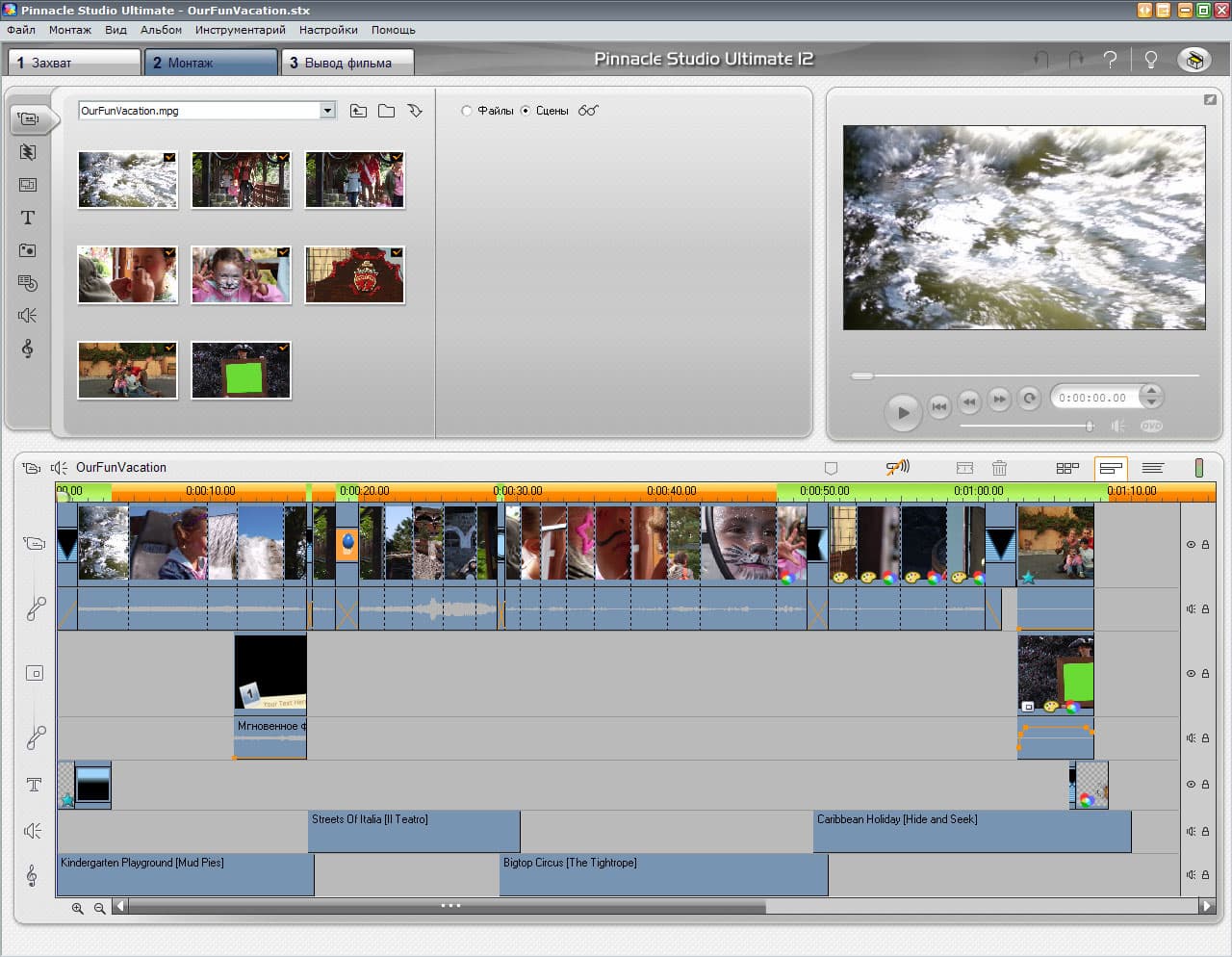
Task: Click the help question mark icon
Action: point(1110,60)
